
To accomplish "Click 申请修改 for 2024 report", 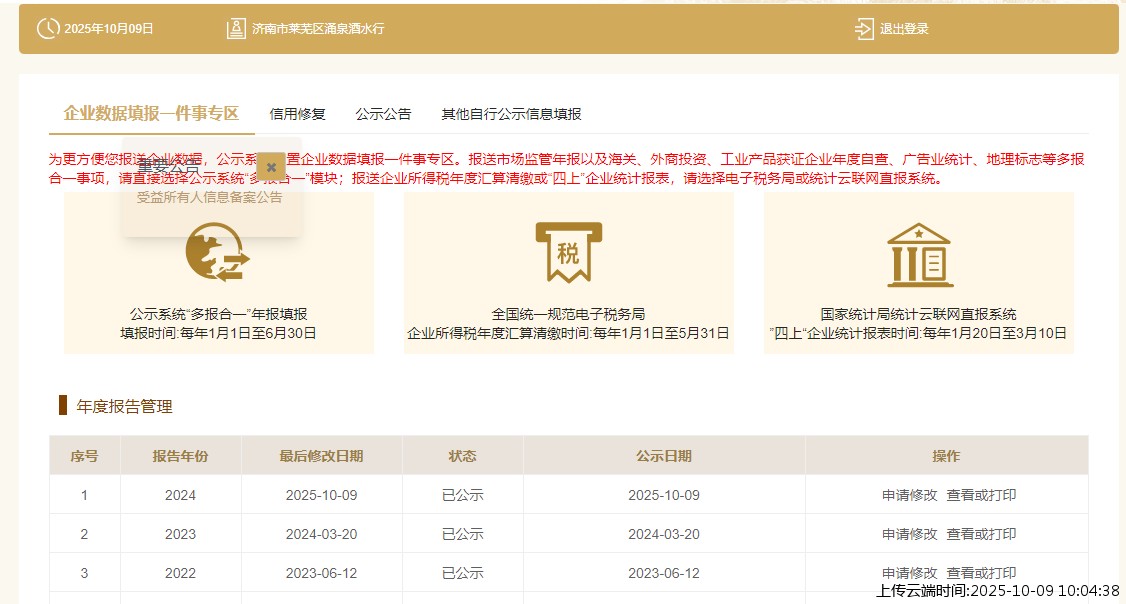I will (x=910, y=495).
